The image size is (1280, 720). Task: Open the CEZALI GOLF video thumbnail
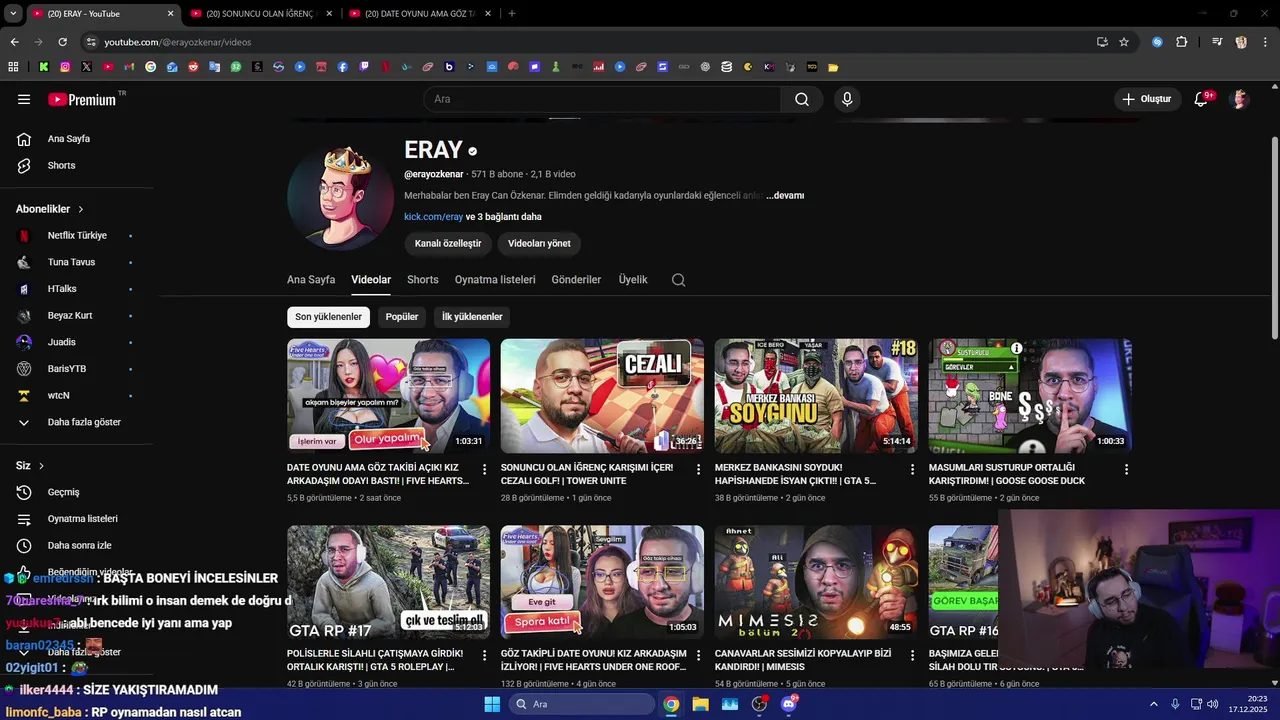click(x=602, y=395)
